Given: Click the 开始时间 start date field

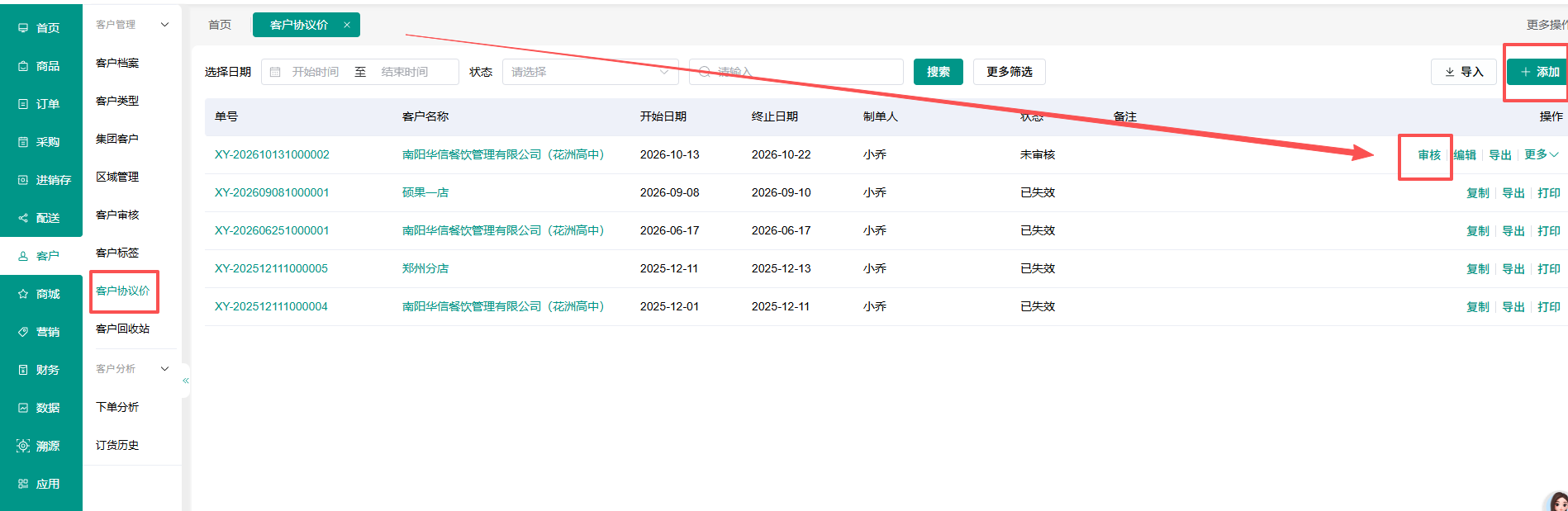Looking at the screenshot, I should (x=316, y=72).
